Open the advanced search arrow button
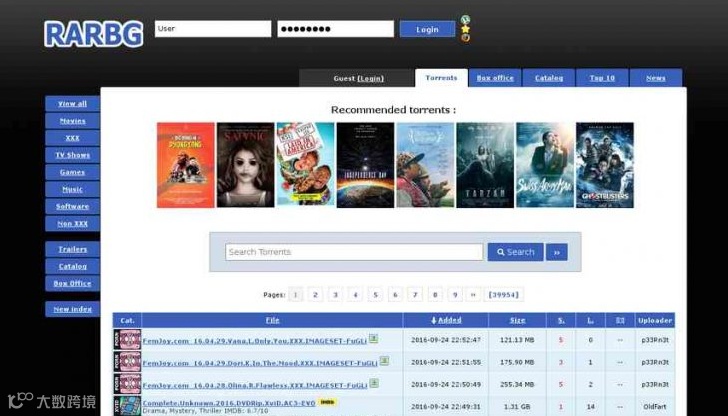The image size is (728, 416). pos(557,252)
